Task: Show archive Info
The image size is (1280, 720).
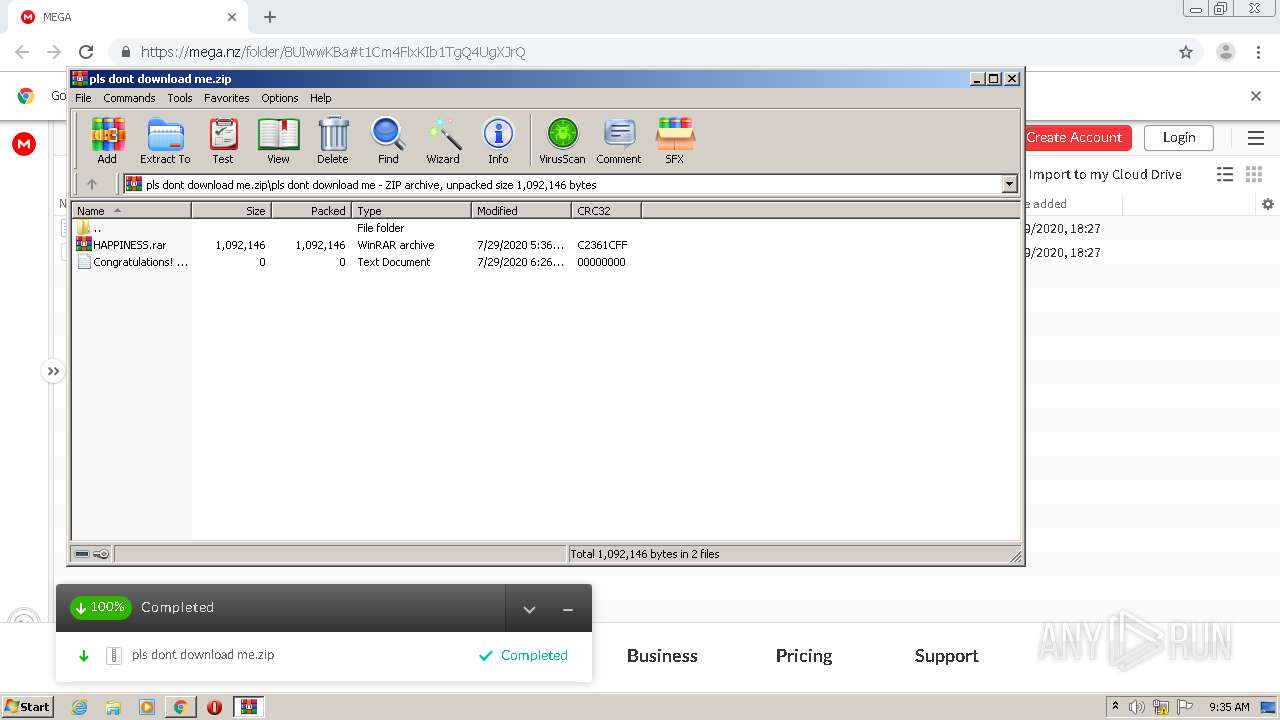Action: [498, 140]
